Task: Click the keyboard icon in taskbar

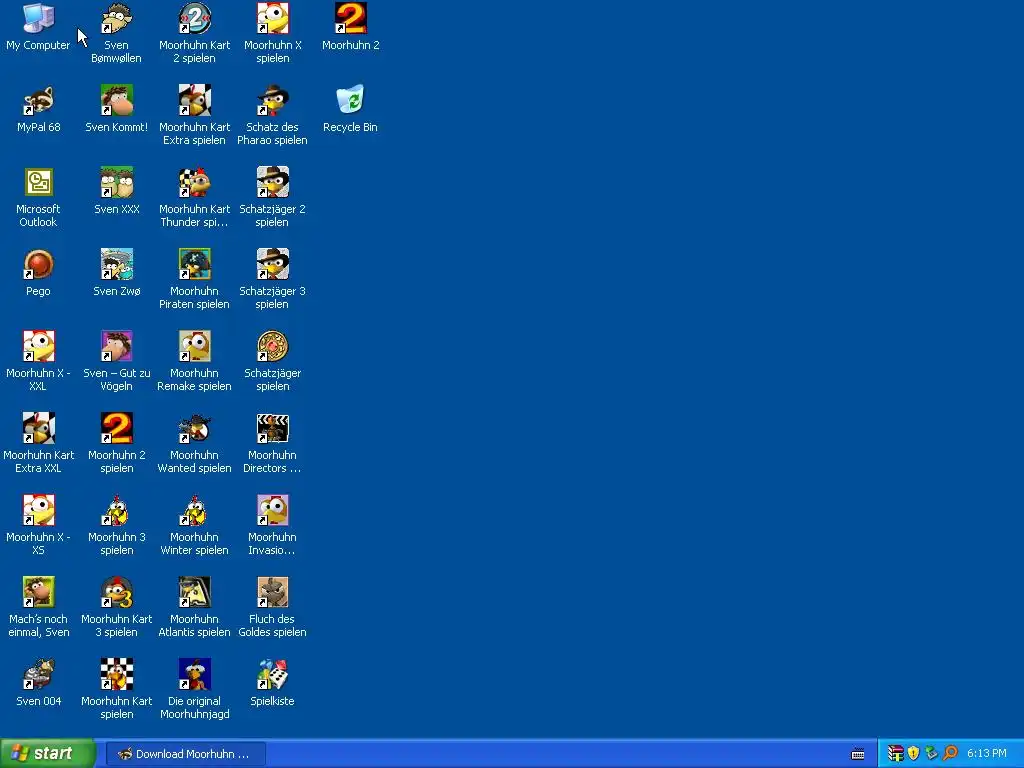Action: [x=858, y=754]
